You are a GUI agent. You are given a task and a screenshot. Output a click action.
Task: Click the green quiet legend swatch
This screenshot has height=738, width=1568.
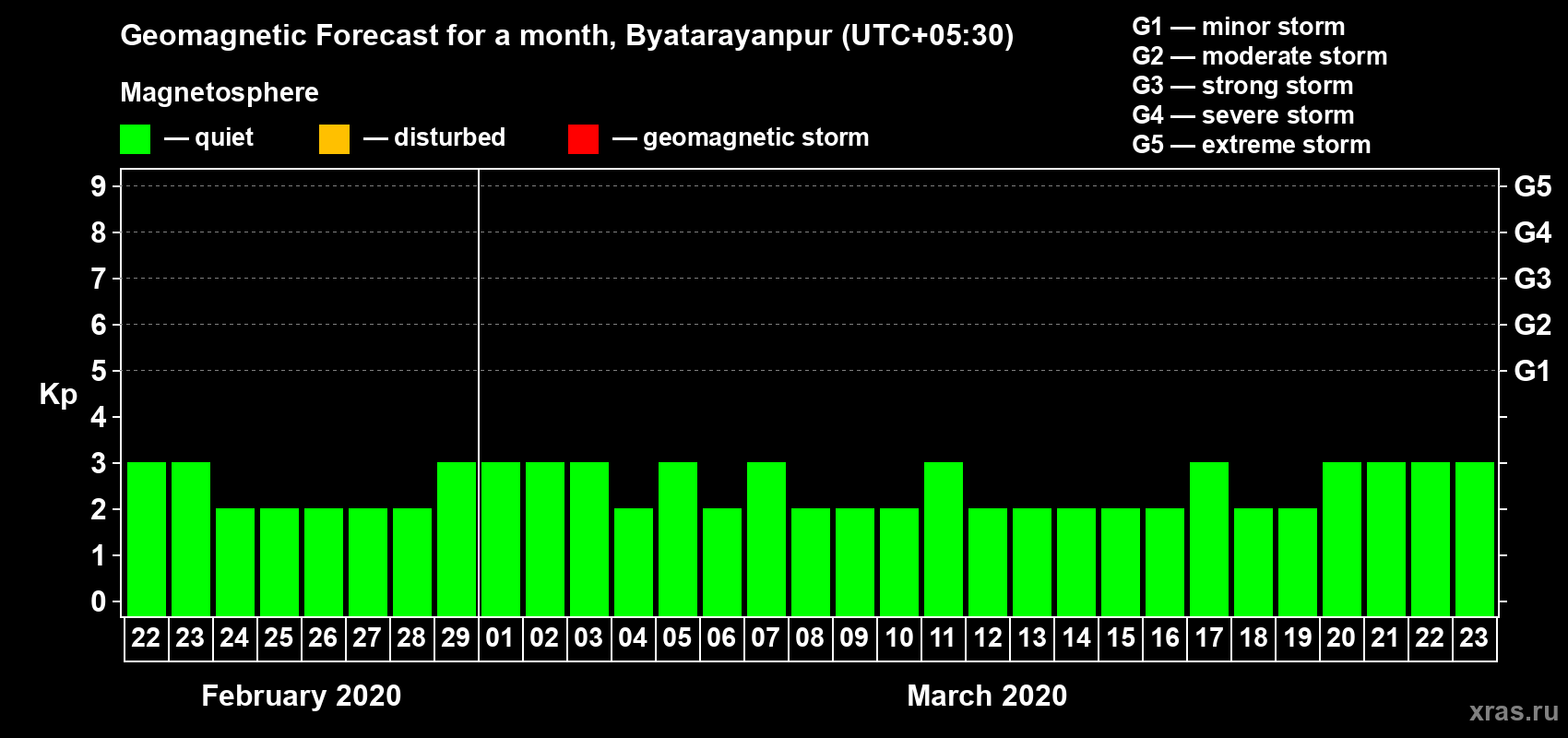click(x=135, y=139)
